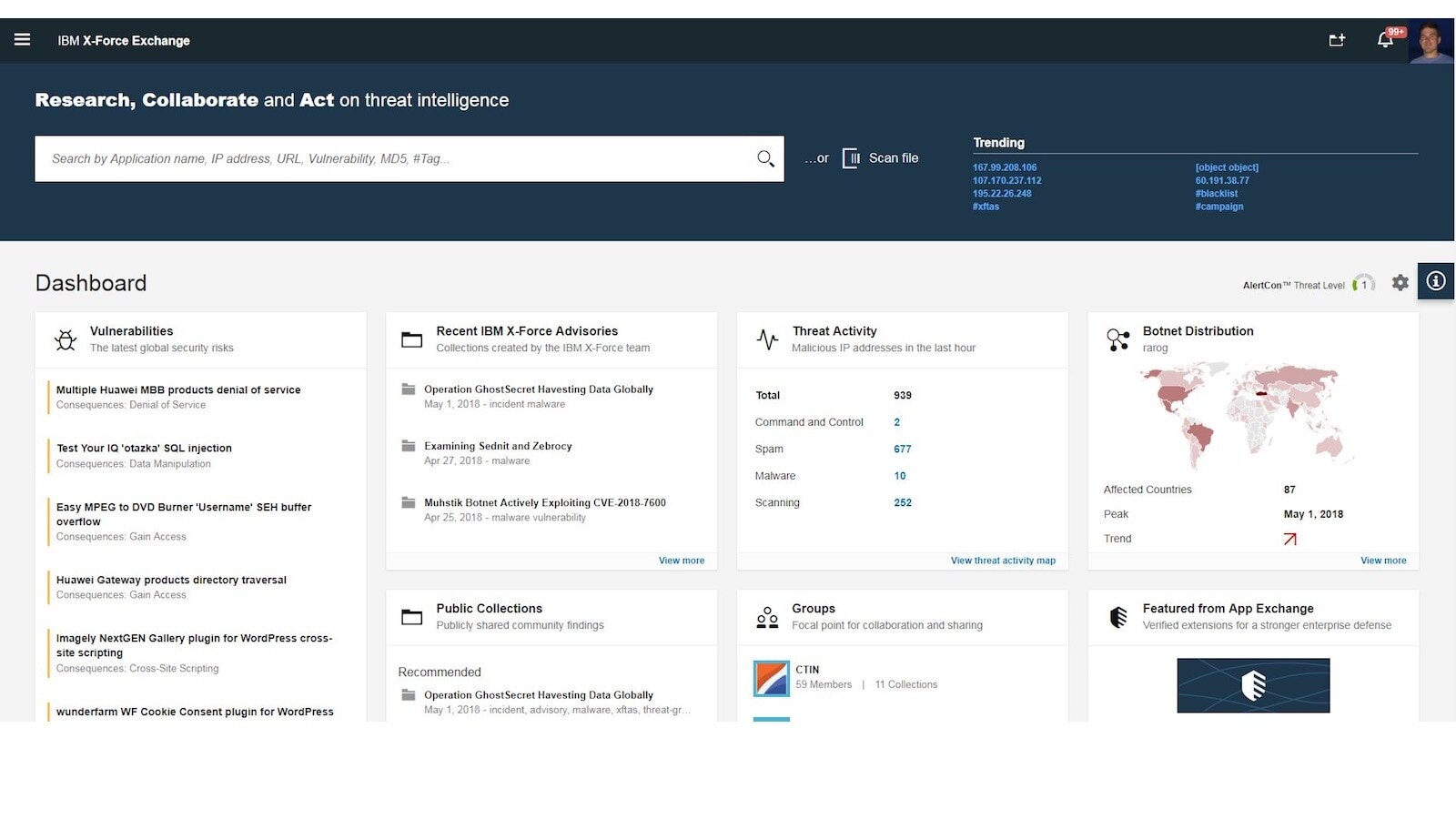Open the user profile avatar
The height and width of the screenshot is (819, 1456).
pyautogui.click(x=1431, y=41)
